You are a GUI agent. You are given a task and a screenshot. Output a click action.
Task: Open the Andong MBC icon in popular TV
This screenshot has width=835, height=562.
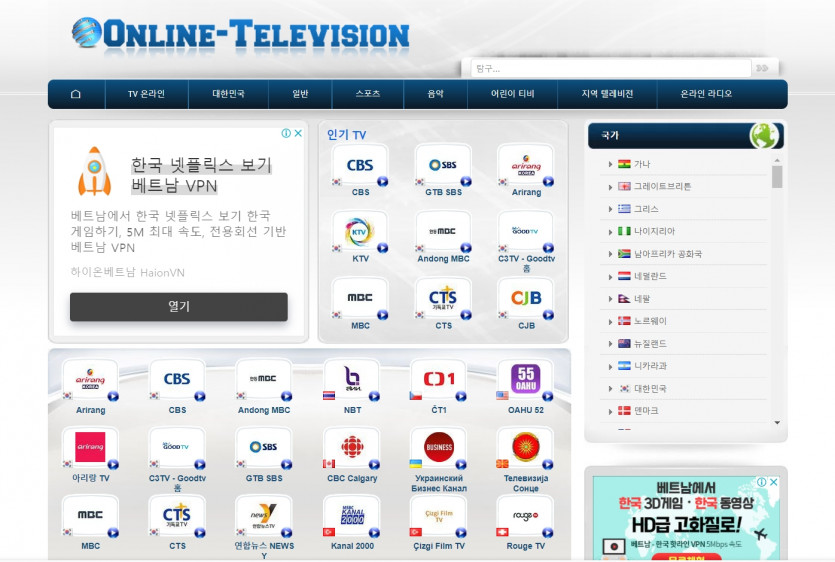(443, 232)
